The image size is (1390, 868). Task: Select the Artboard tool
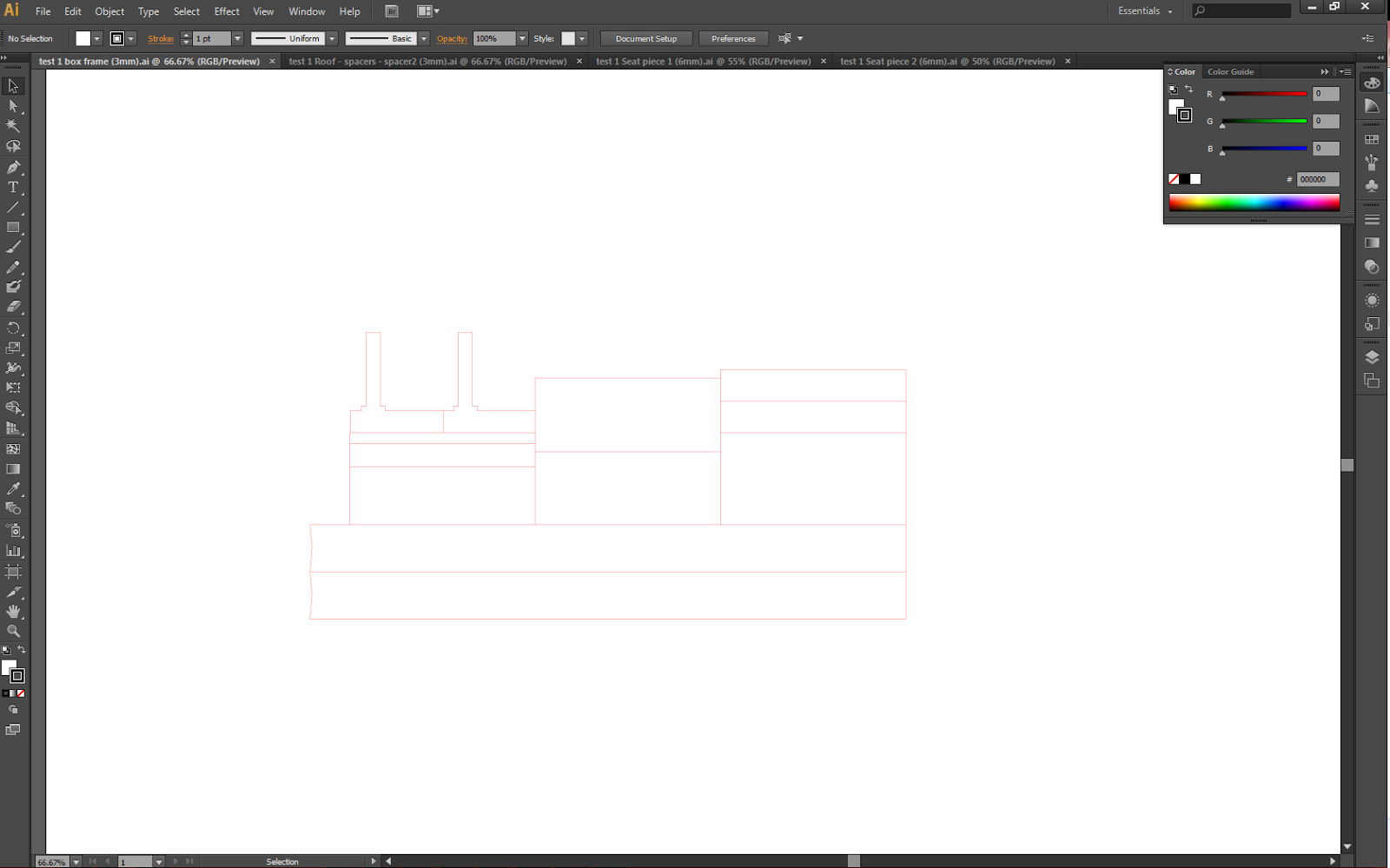coord(13,572)
